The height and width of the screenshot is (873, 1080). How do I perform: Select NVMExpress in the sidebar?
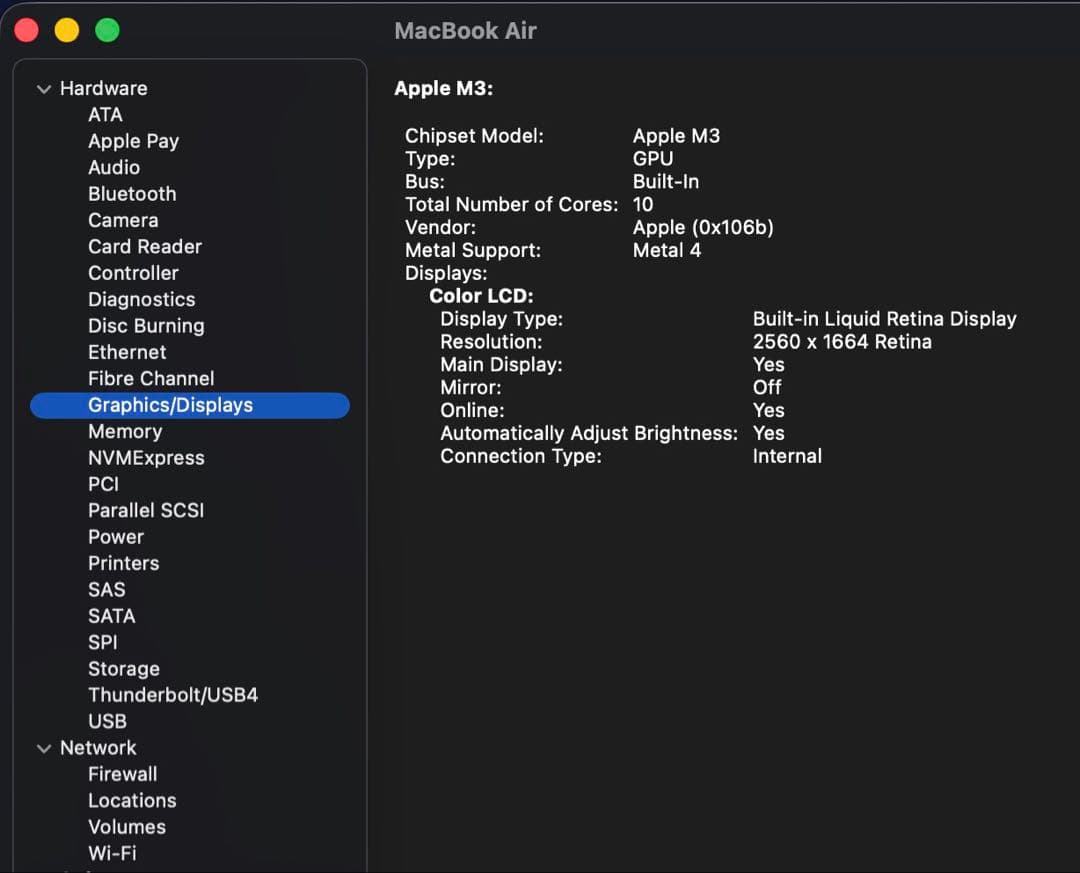(146, 458)
